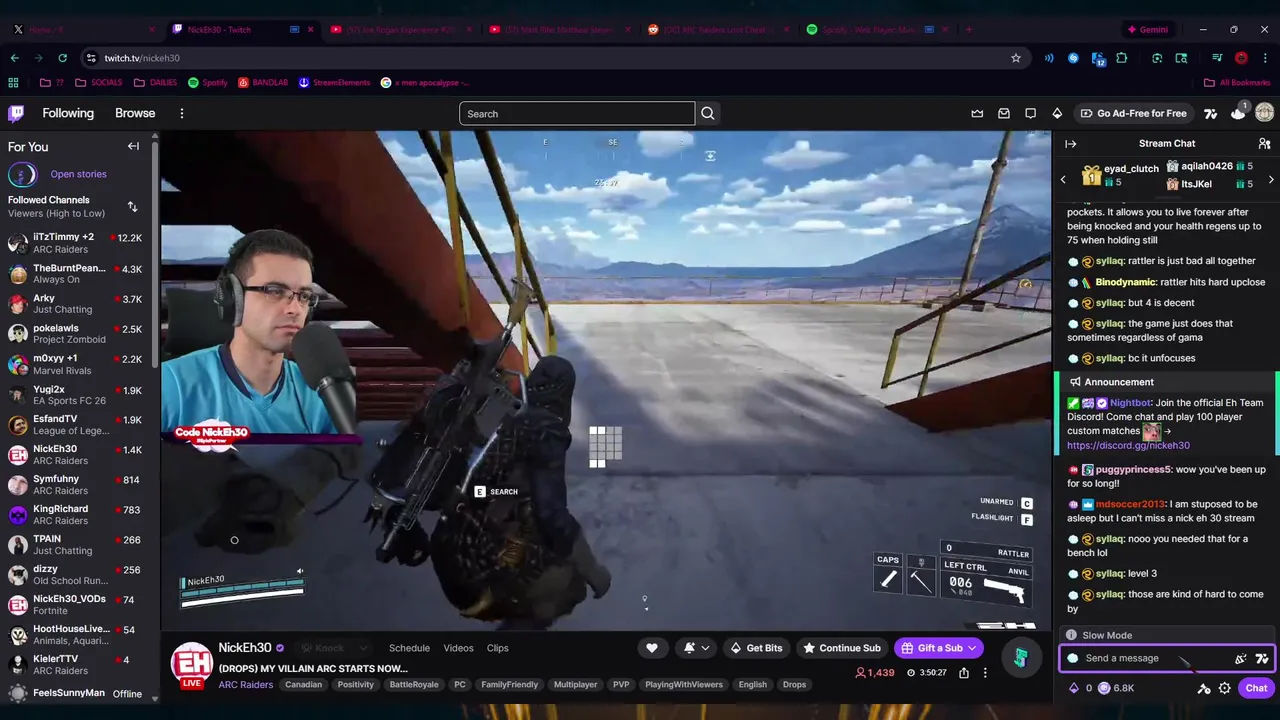Open the stream more options menu
The width and height of the screenshot is (1280, 720).
(985, 673)
